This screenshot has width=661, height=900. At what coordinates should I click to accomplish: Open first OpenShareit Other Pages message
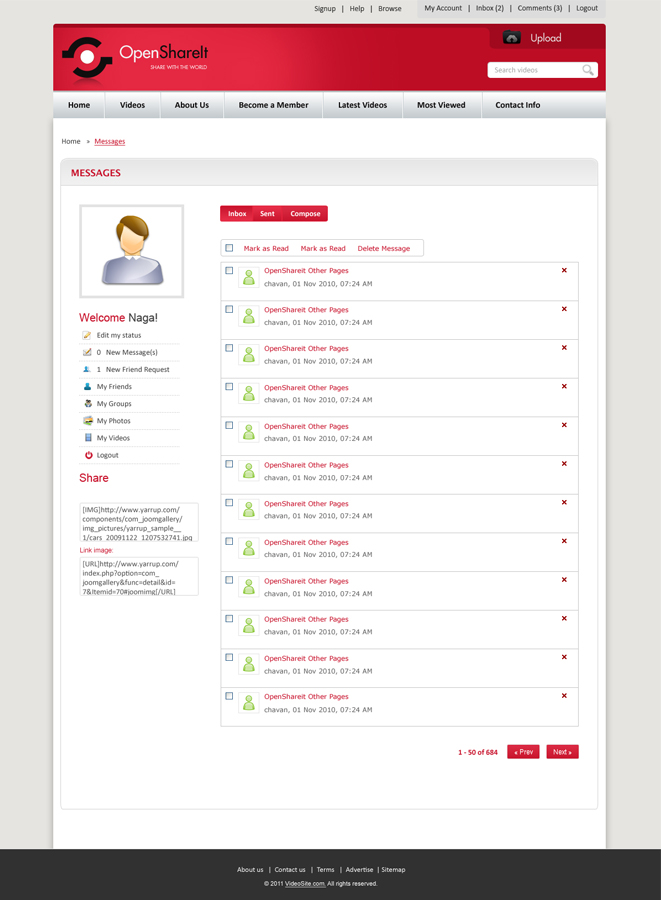pos(306,270)
